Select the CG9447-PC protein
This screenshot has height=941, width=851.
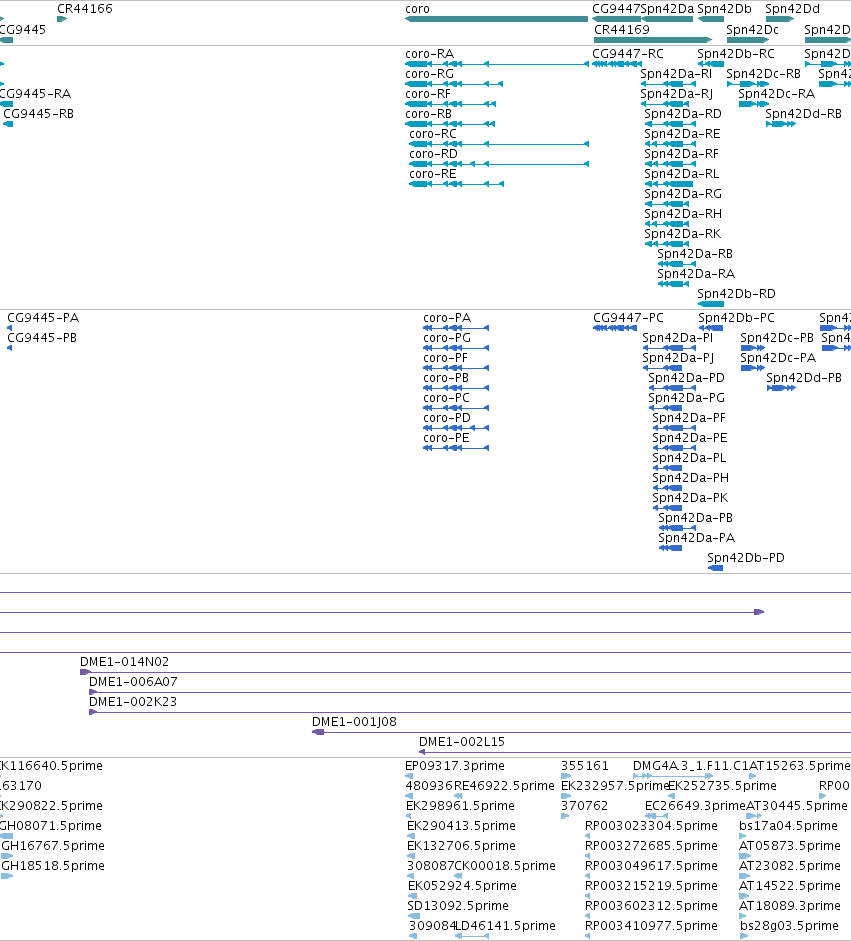615,328
